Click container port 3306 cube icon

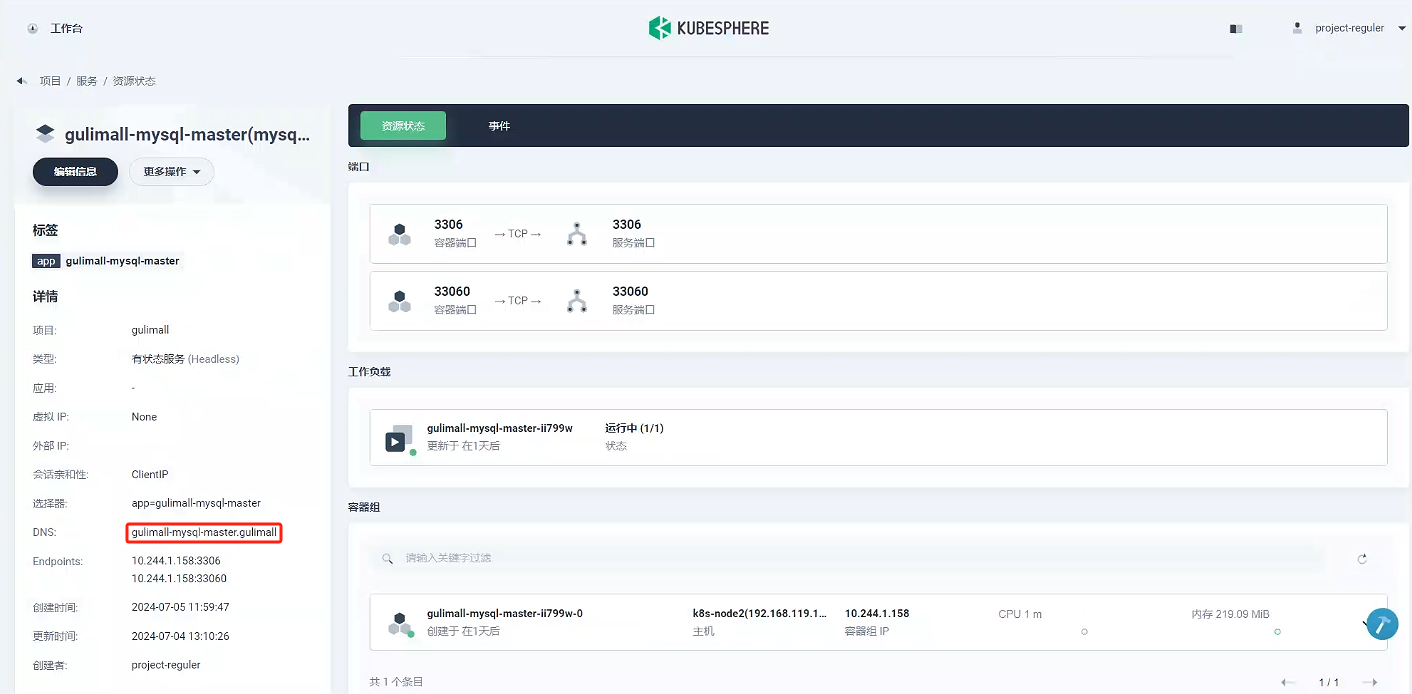tap(399, 233)
